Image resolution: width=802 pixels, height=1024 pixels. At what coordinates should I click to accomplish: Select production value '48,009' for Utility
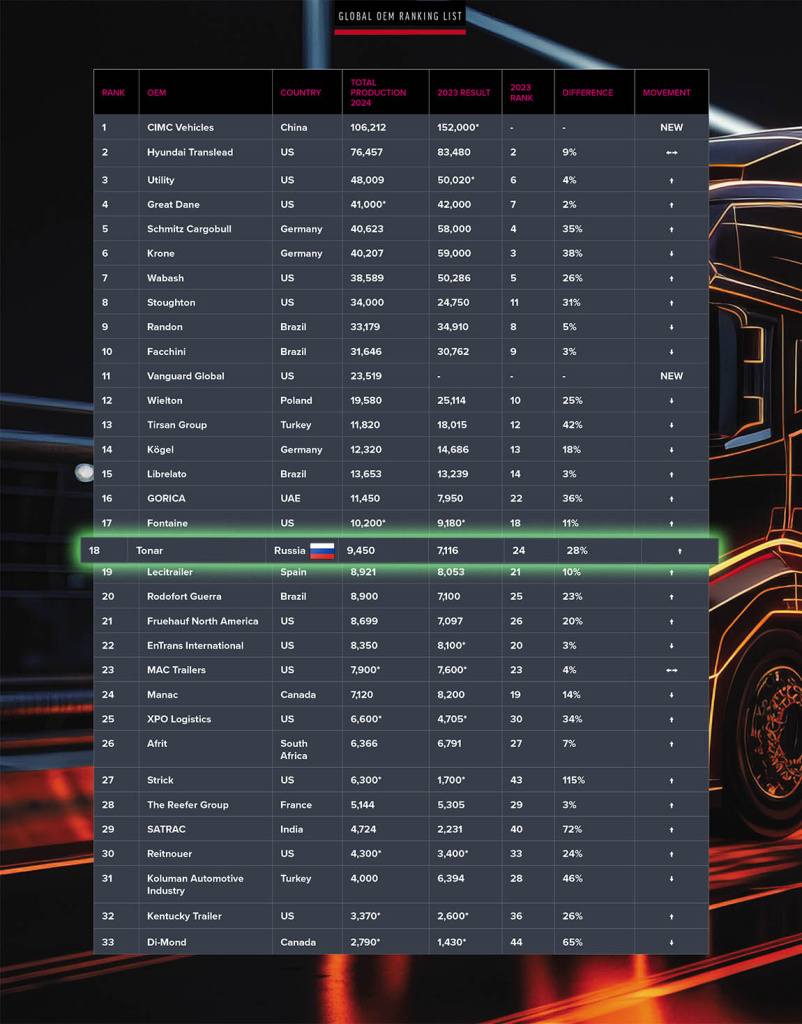coord(367,180)
